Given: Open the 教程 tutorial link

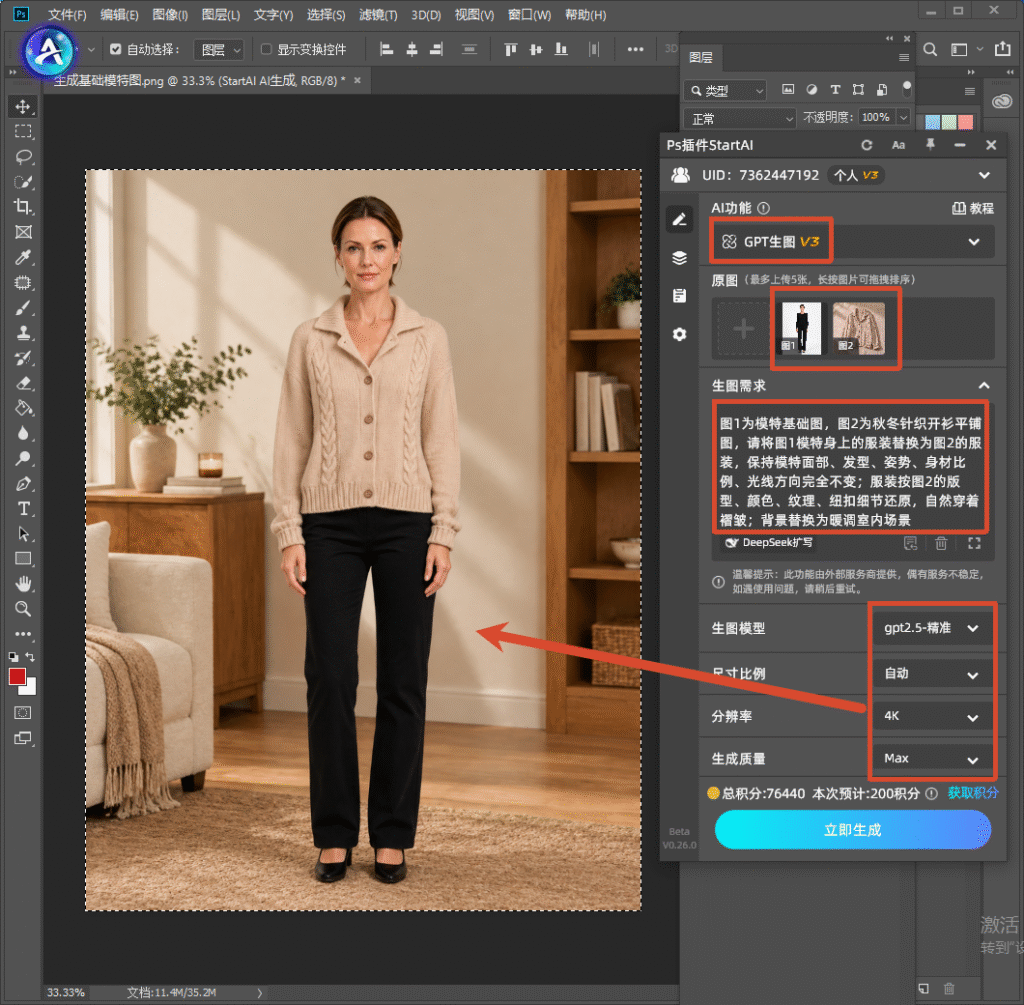Looking at the screenshot, I should click(973, 208).
